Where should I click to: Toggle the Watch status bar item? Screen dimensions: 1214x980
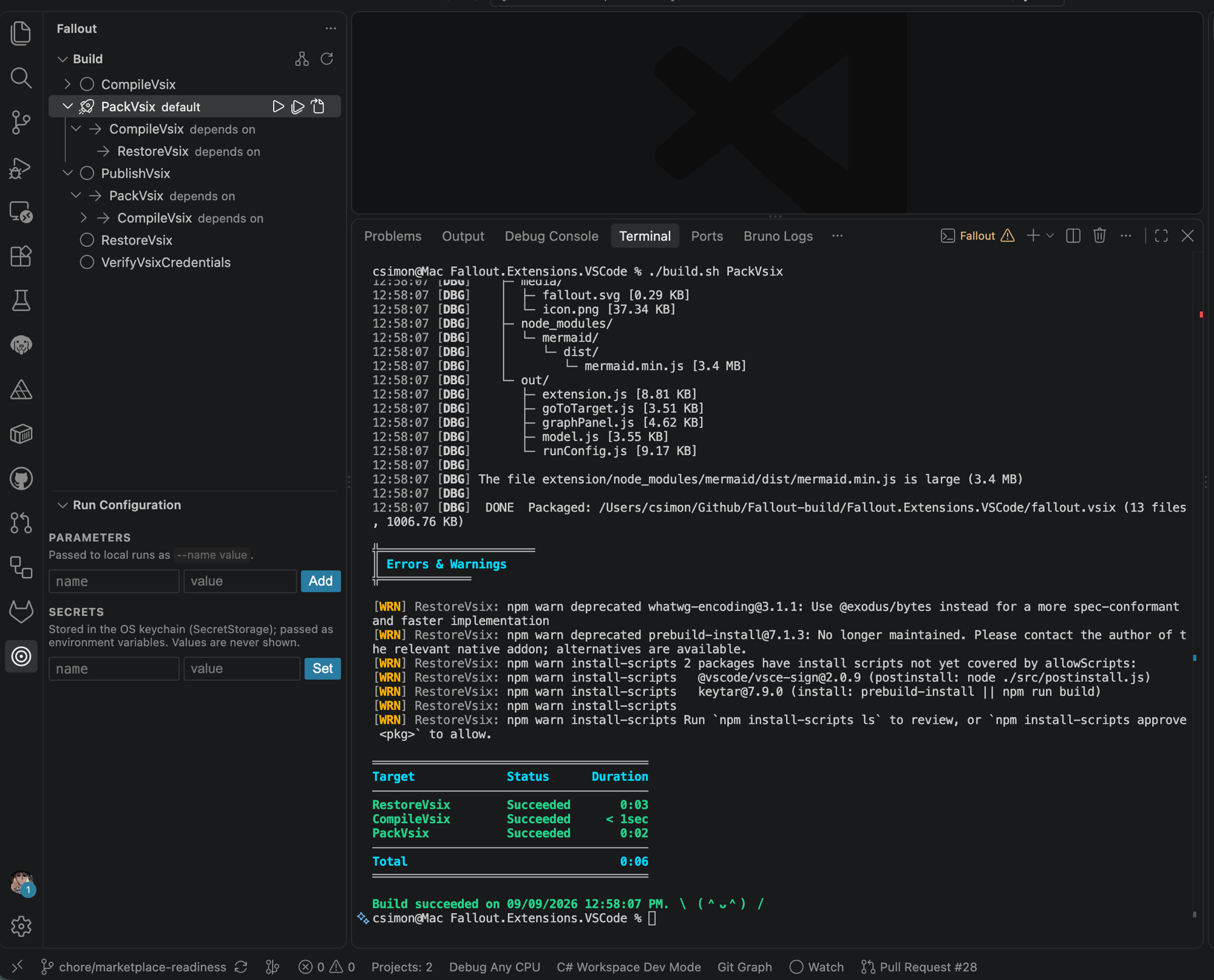click(x=816, y=967)
